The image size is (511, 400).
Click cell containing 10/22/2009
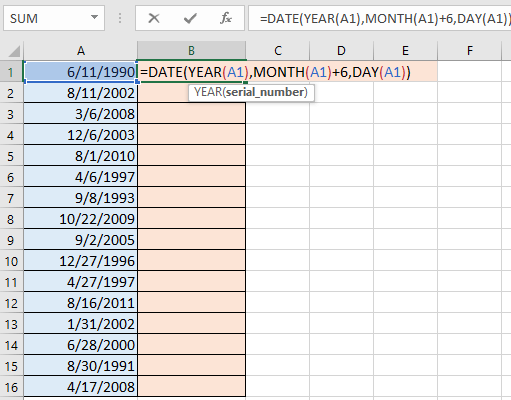click(x=81, y=219)
